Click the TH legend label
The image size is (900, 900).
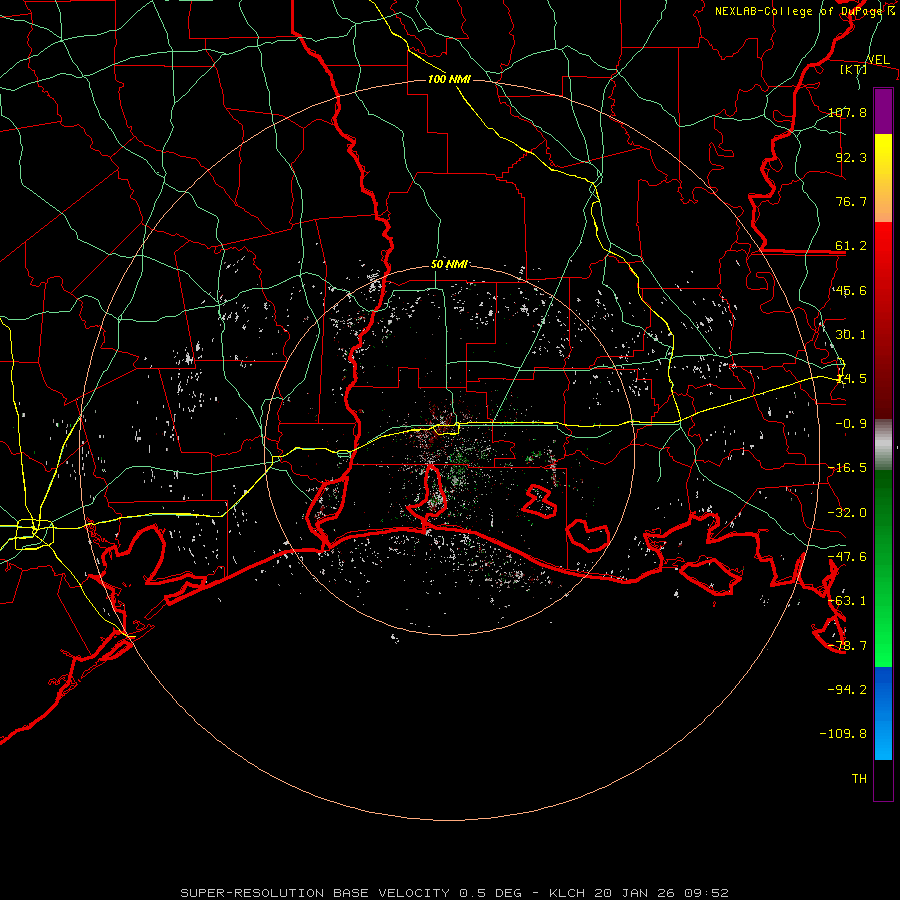[x=859, y=779]
